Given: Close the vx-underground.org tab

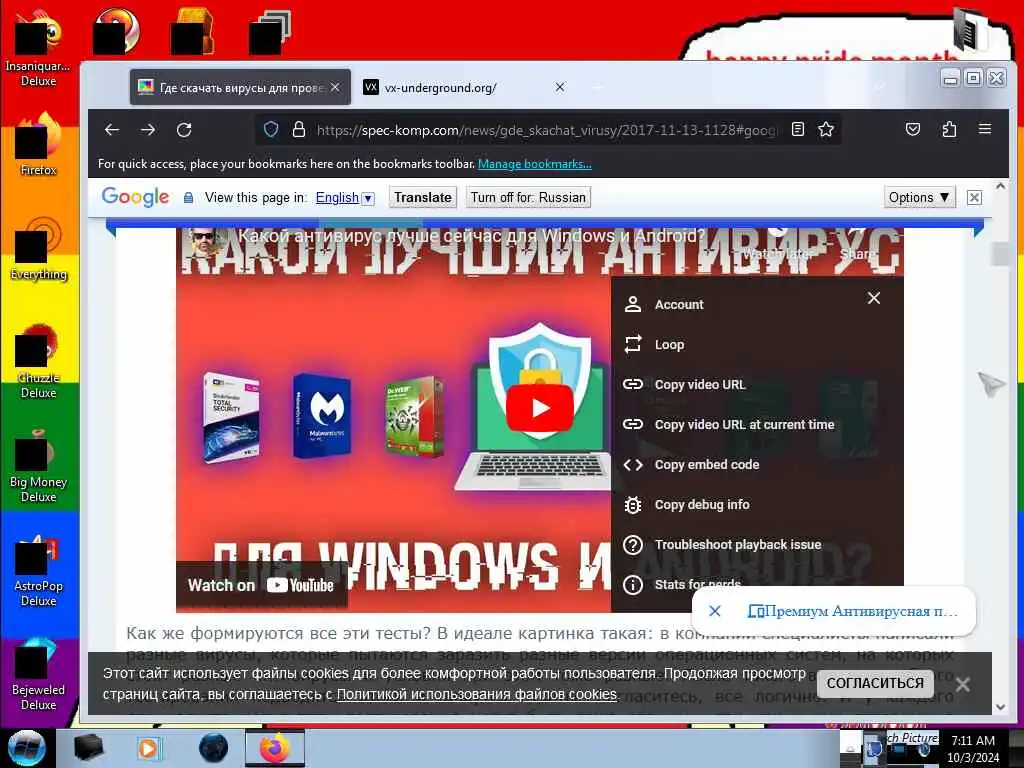Looking at the screenshot, I should (x=560, y=87).
